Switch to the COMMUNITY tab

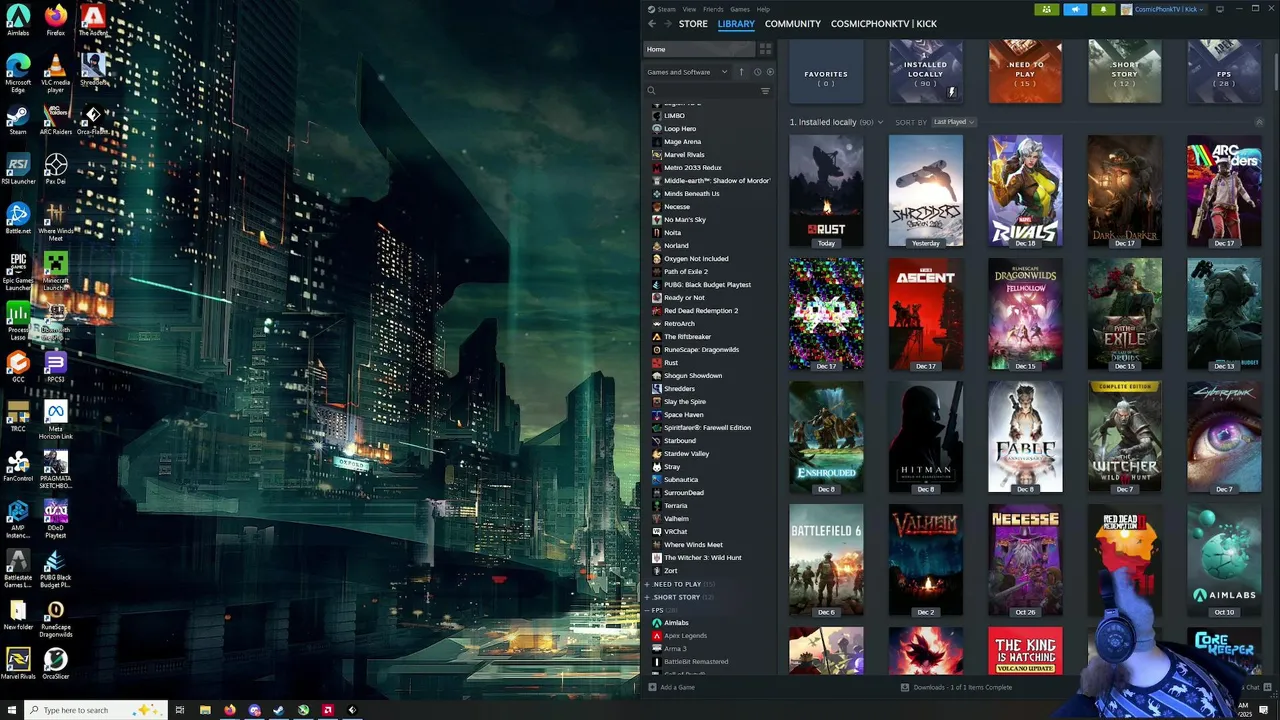click(793, 23)
